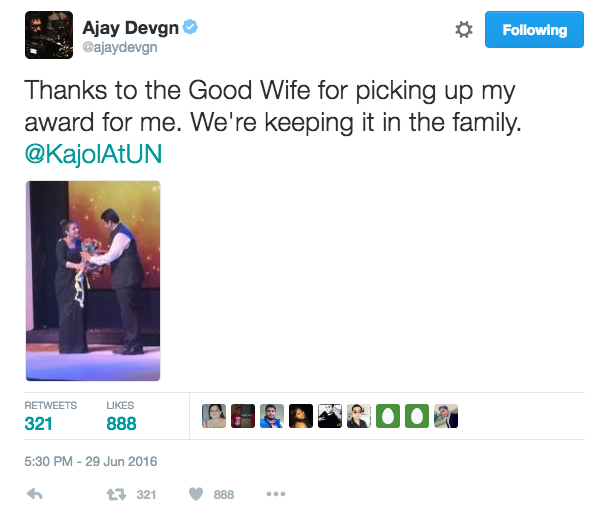Open the gear settings dropdown
The image size is (612, 529).
[464, 30]
